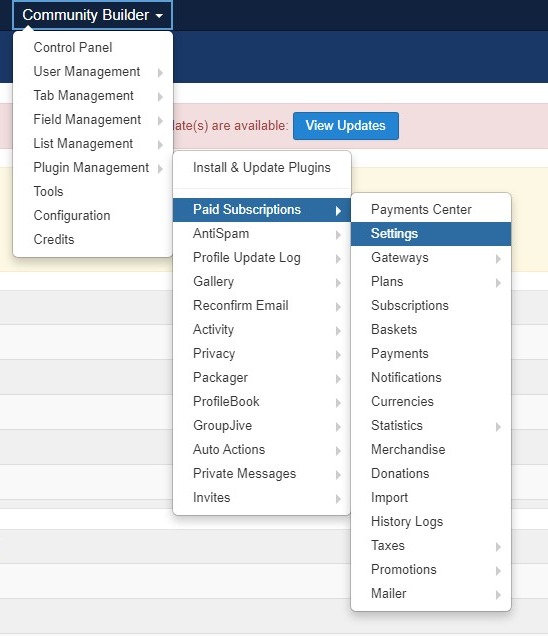Open the ProfileBook plugin submenu
Viewport: 548px width, 636px height.
[x=262, y=401]
